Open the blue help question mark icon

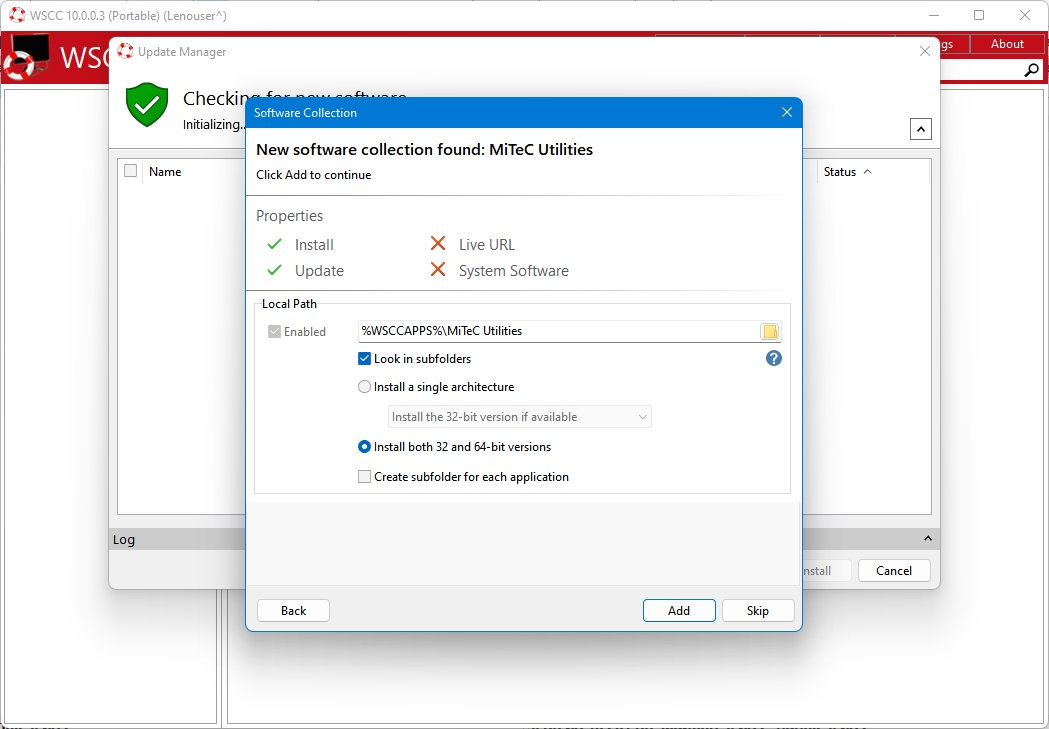point(773,358)
